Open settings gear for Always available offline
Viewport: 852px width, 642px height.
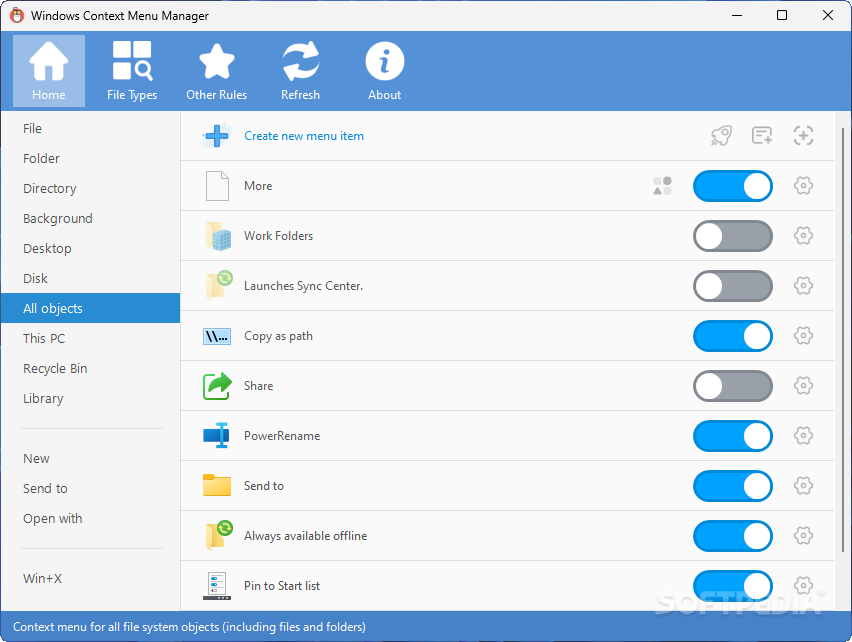pos(803,536)
